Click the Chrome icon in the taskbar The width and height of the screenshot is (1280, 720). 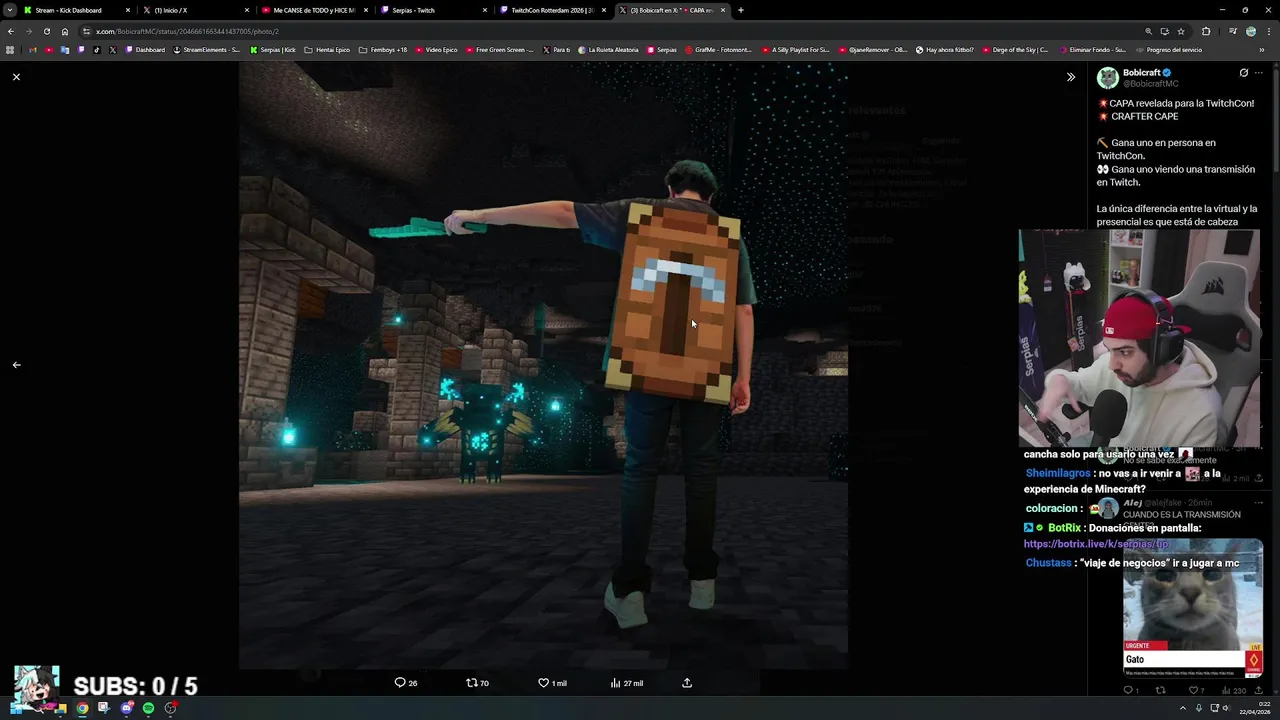[82, 708]
